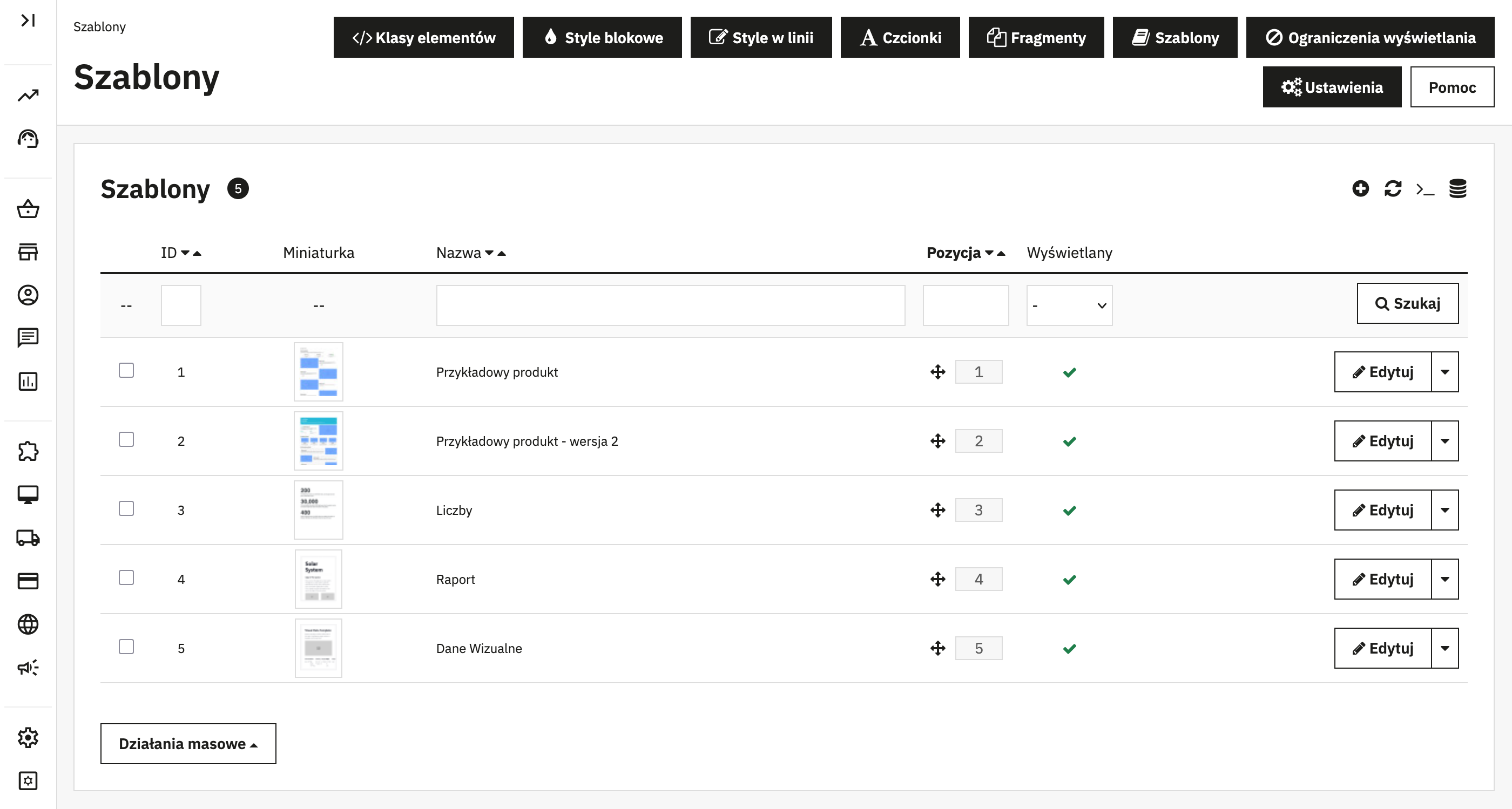This screenshot has width=1512, height=809.
Task: Open the Działania masowe bulk actions menu
Action: click(188, 743)
